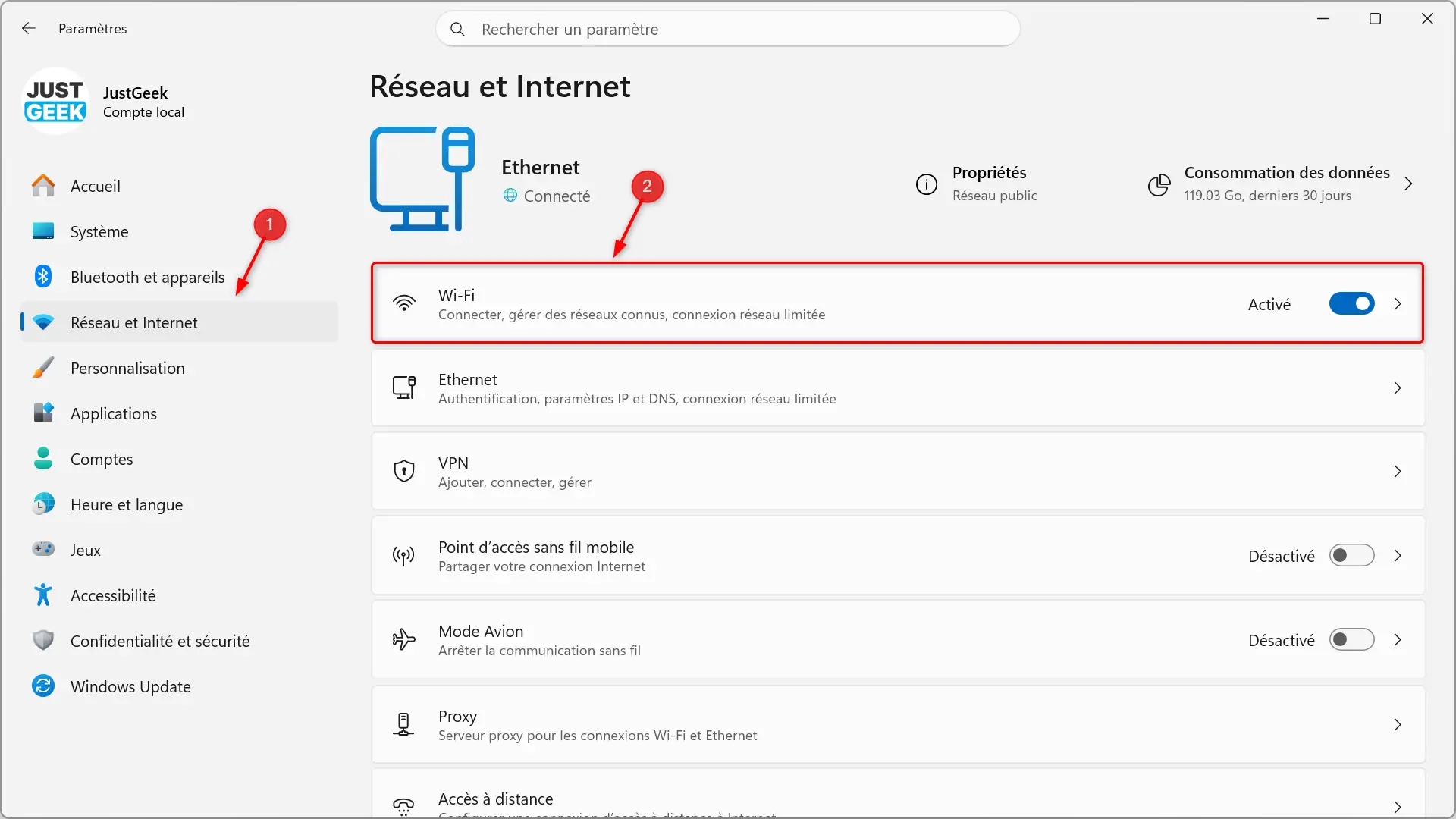Click the Accessibilité figure icon
Screen dimensions: 1456x819
(43, 595)
